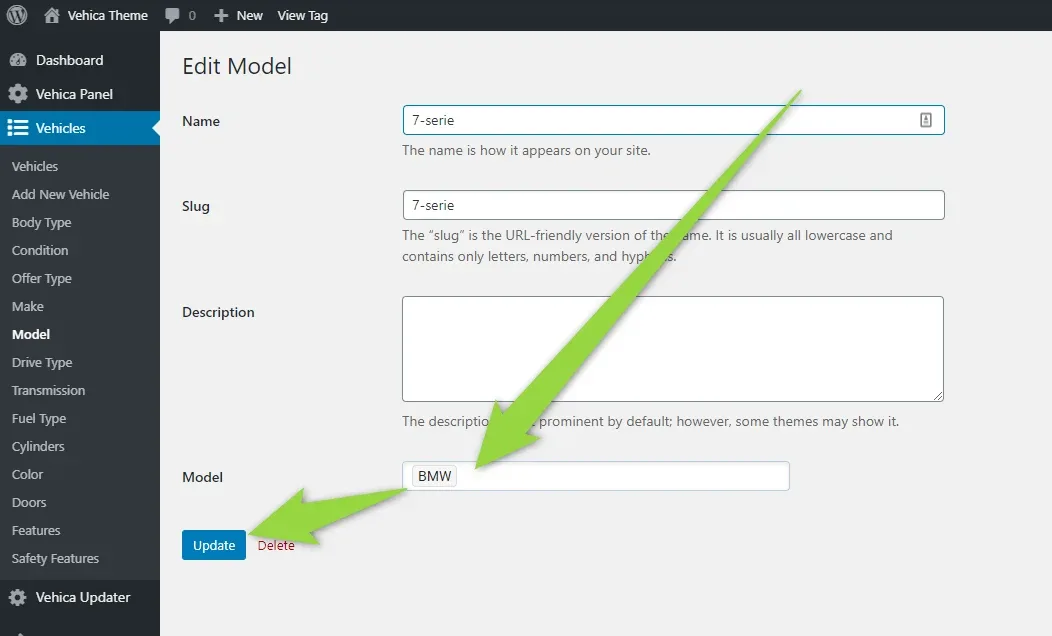Click the Update button
The image size is (1052, 636).
click(214, 545)
